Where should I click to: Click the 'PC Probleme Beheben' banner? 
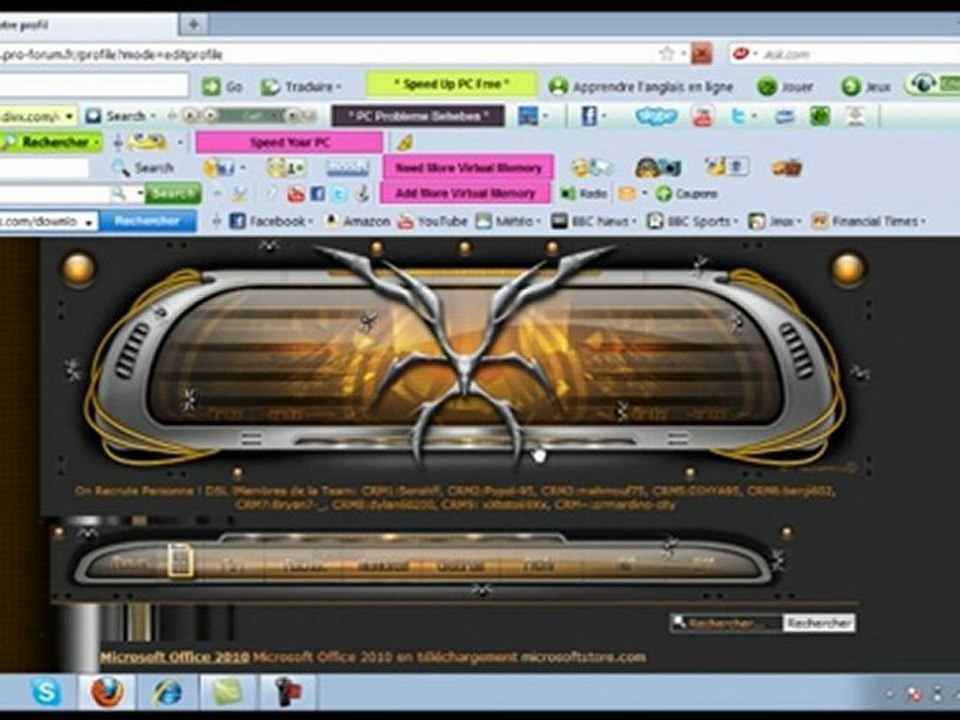click(x=418, y=116)
